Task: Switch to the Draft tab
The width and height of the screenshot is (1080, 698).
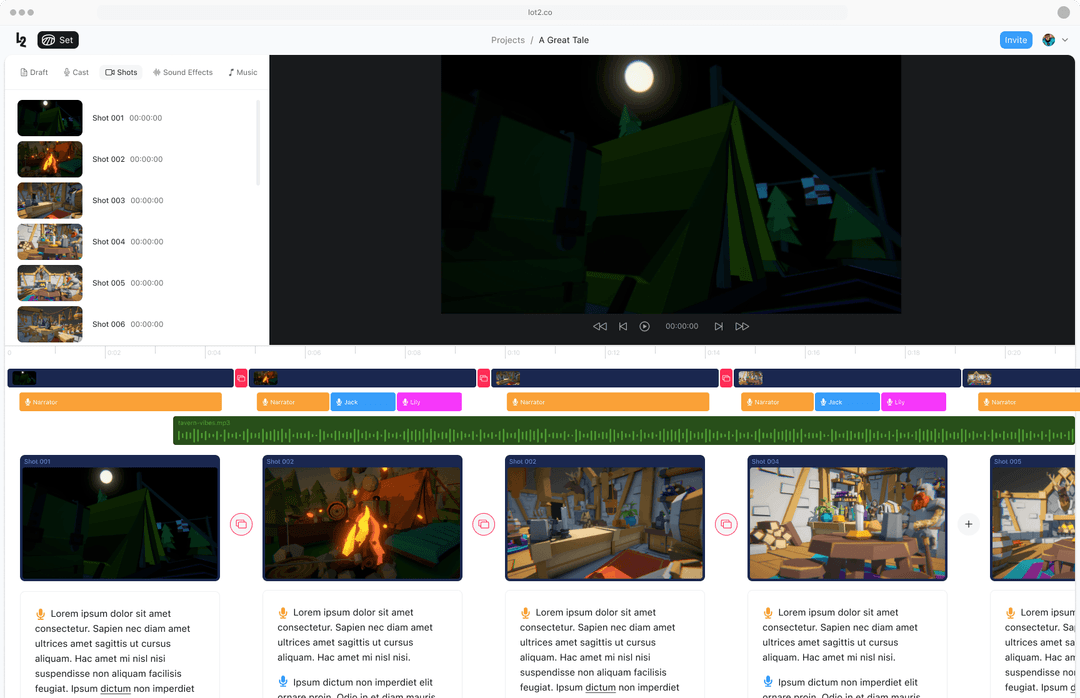Action: coord(34,72)
